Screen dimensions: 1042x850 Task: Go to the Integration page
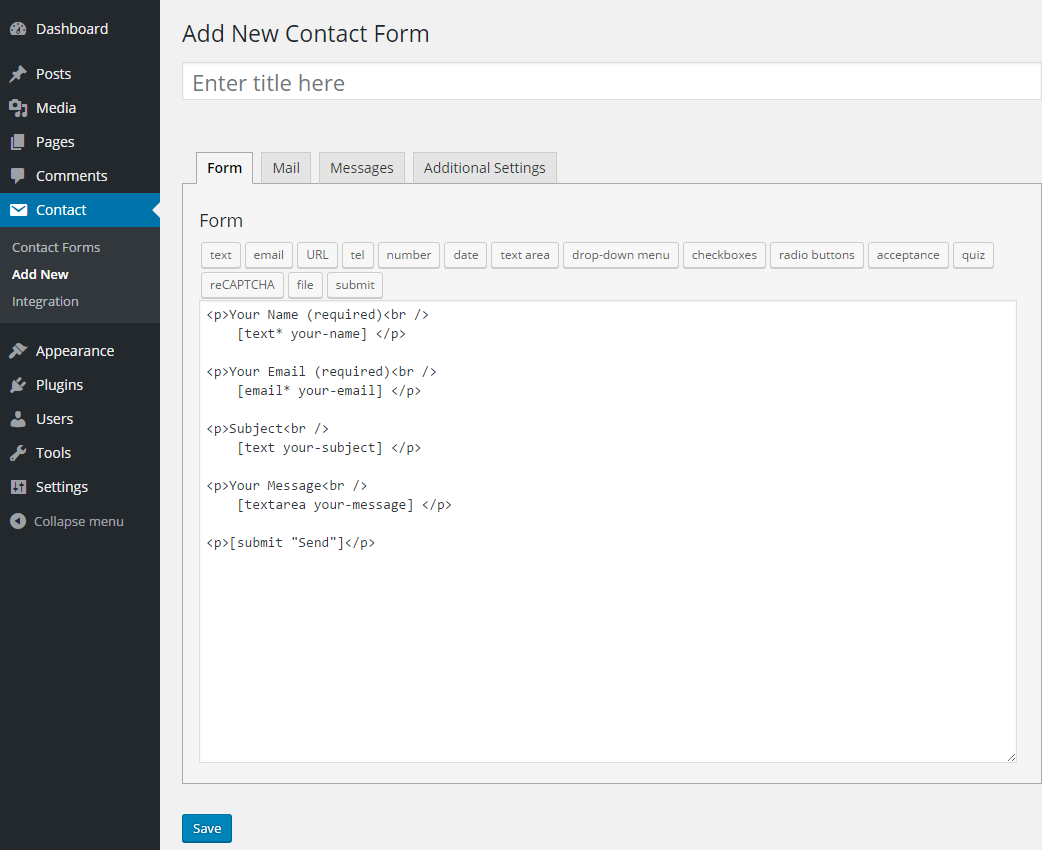43,301
